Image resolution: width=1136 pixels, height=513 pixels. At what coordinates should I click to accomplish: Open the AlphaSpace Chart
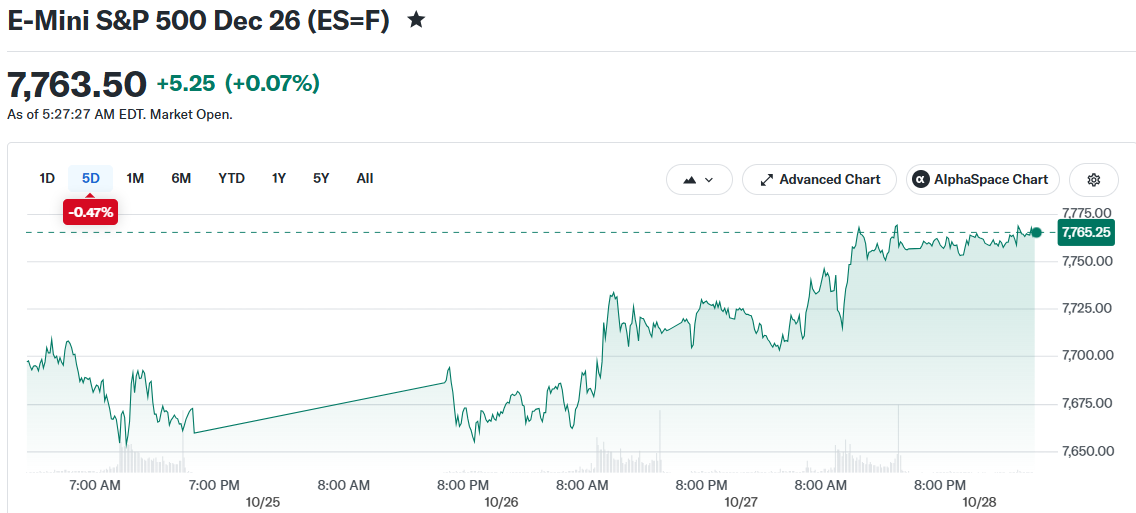tap(982, 180)
